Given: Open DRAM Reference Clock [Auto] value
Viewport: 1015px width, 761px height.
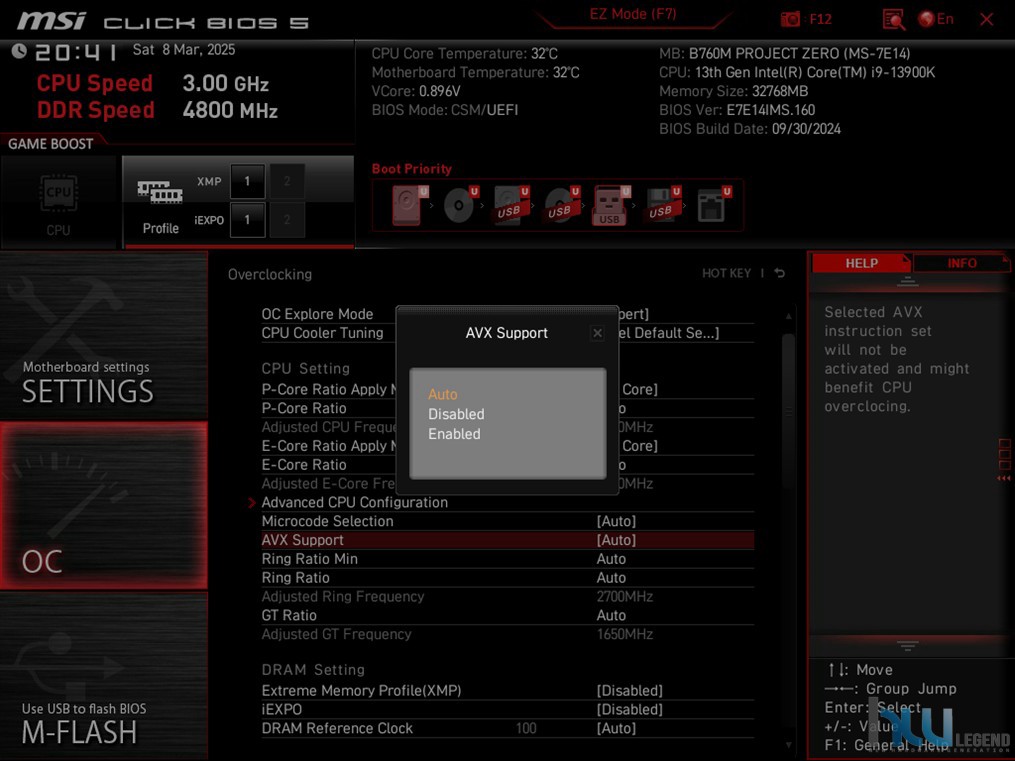Looking at the screenshot, I should click(616, 728).
